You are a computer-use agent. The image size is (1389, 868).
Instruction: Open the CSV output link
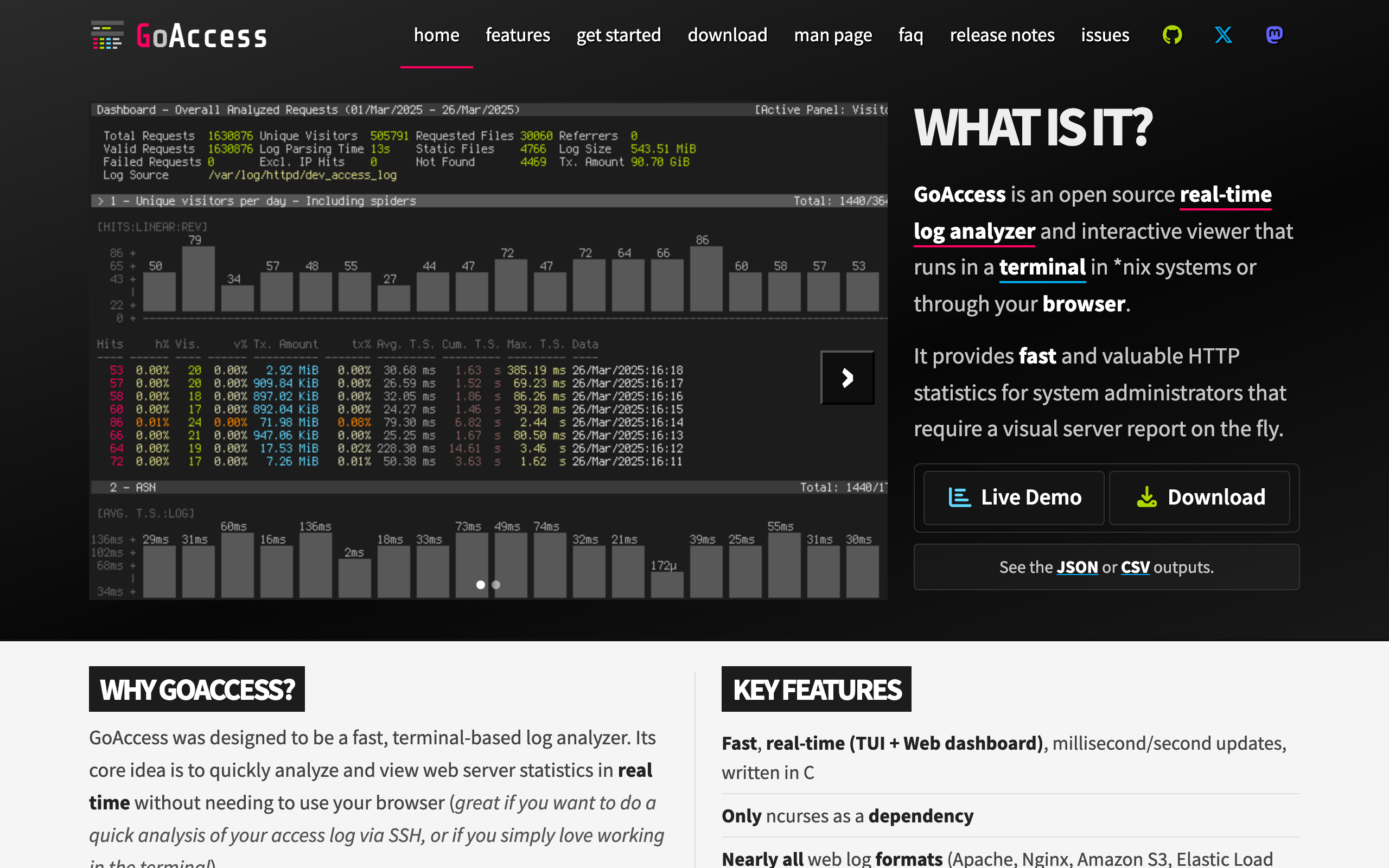[1135, 567]
